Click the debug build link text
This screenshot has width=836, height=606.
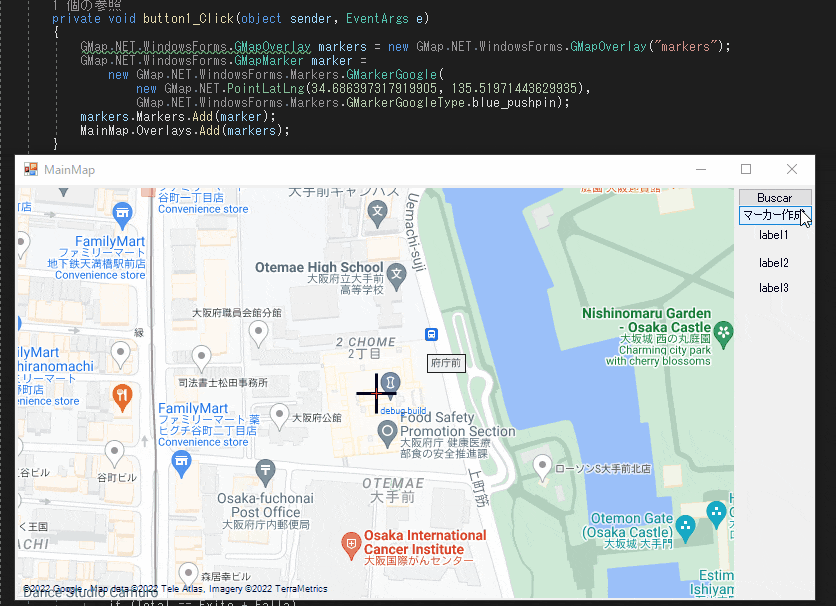tap(403, 411)
